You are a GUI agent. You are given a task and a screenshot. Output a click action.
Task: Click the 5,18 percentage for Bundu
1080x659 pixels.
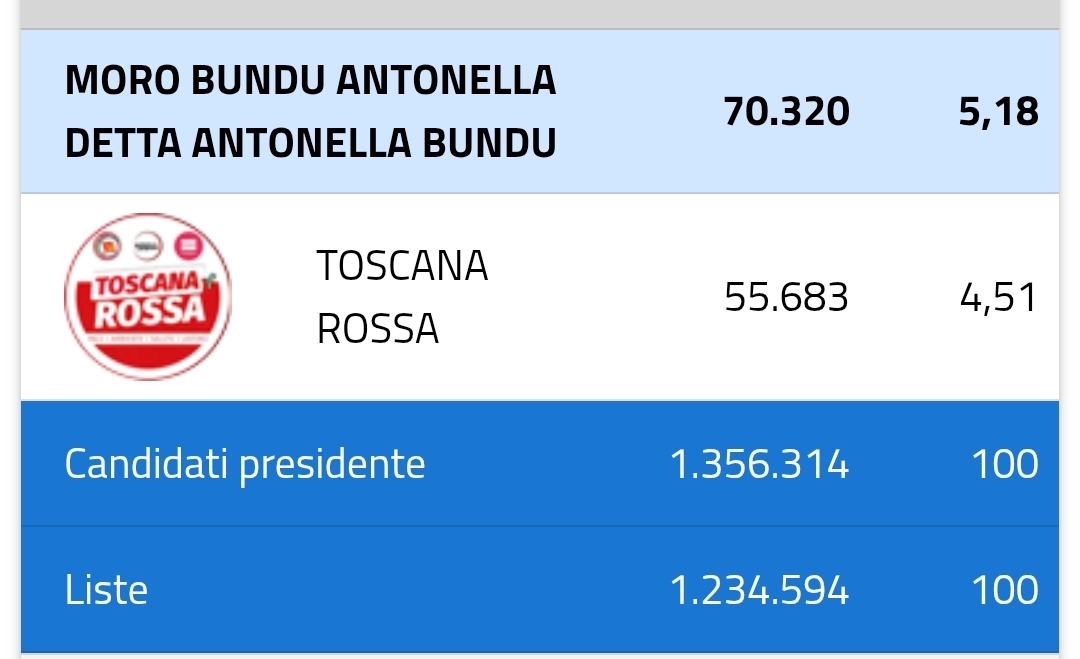(x=998, y=111)
